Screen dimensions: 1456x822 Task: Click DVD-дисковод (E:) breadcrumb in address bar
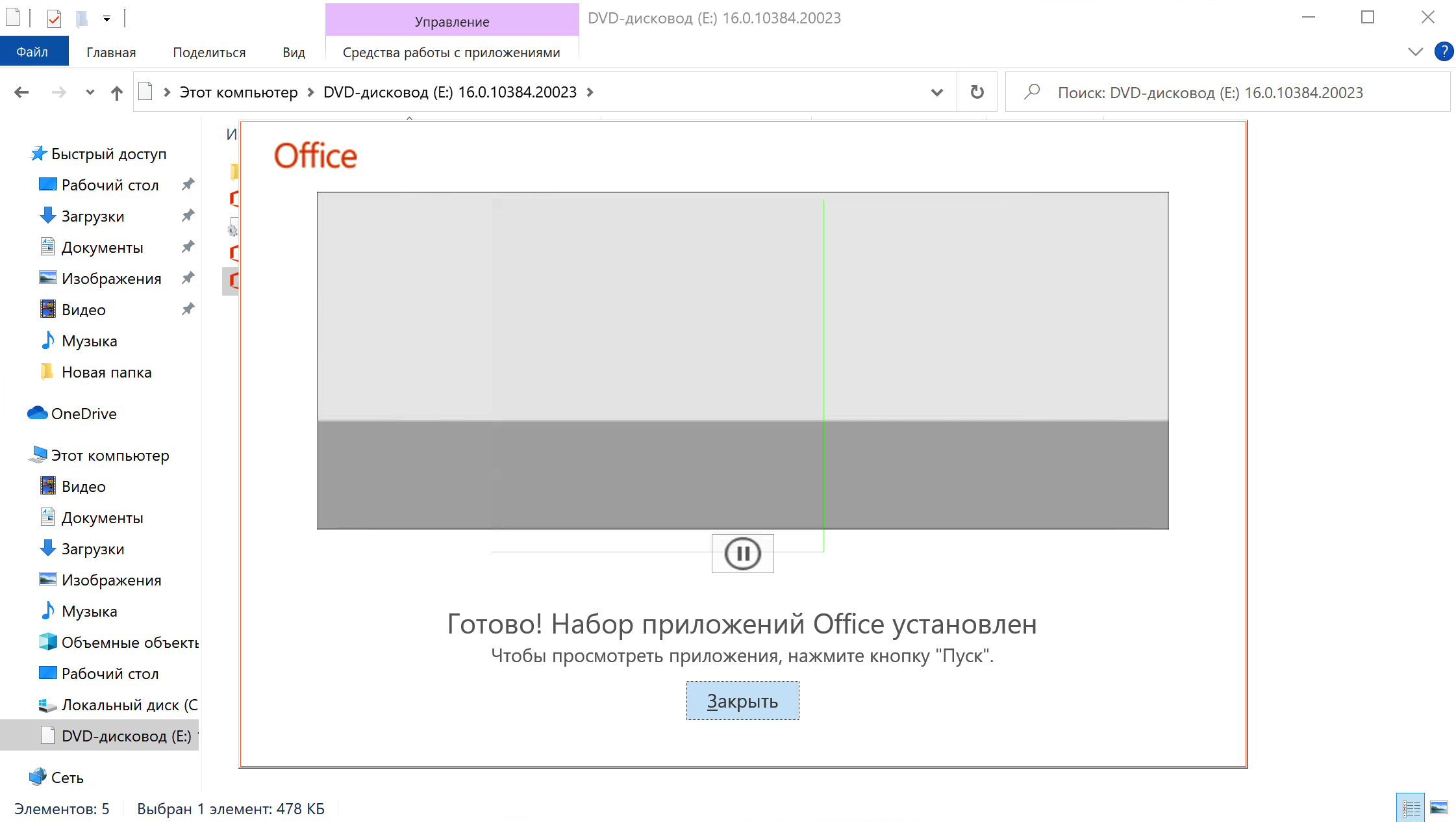pos(450,92)
